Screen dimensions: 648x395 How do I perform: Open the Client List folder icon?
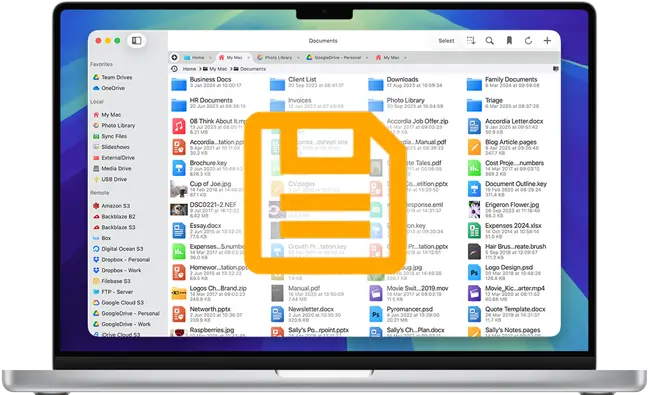point(277,84)
